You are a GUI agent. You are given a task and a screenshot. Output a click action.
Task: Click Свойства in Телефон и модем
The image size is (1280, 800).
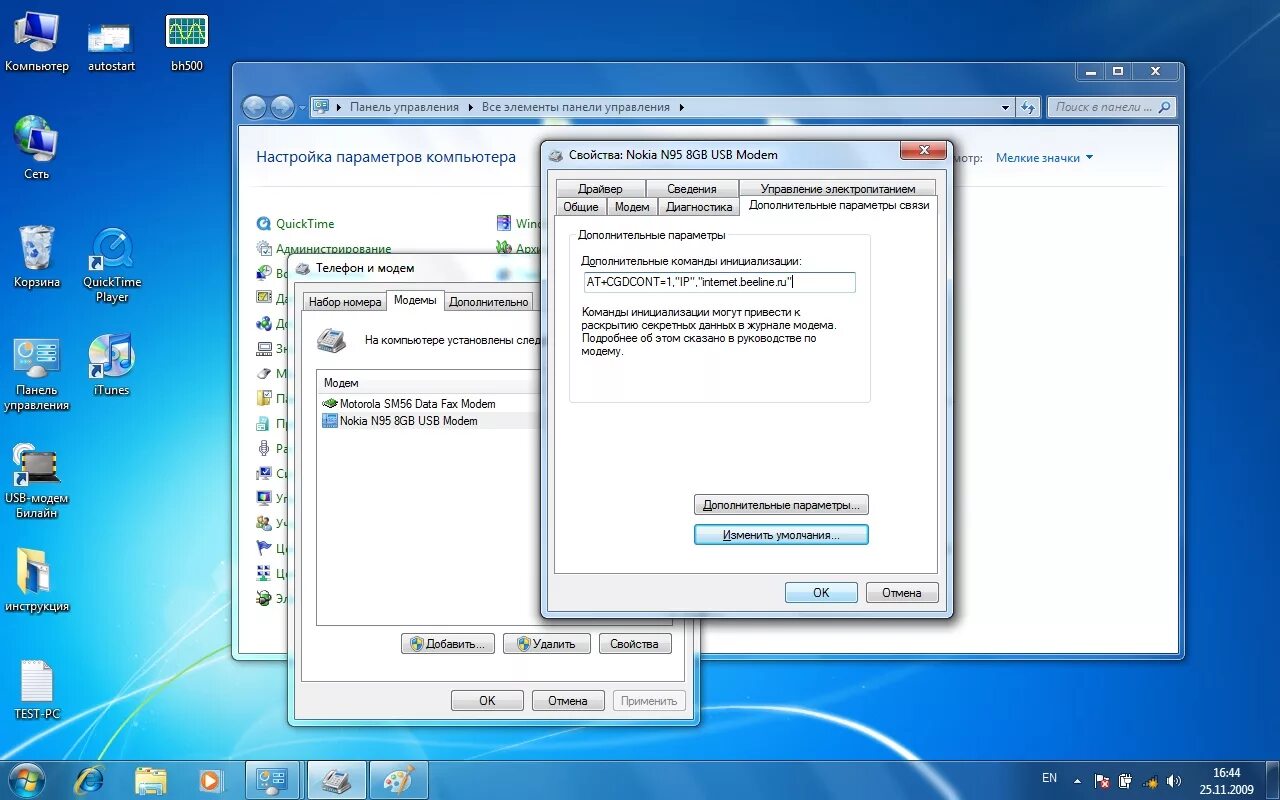tap(634, 643)
